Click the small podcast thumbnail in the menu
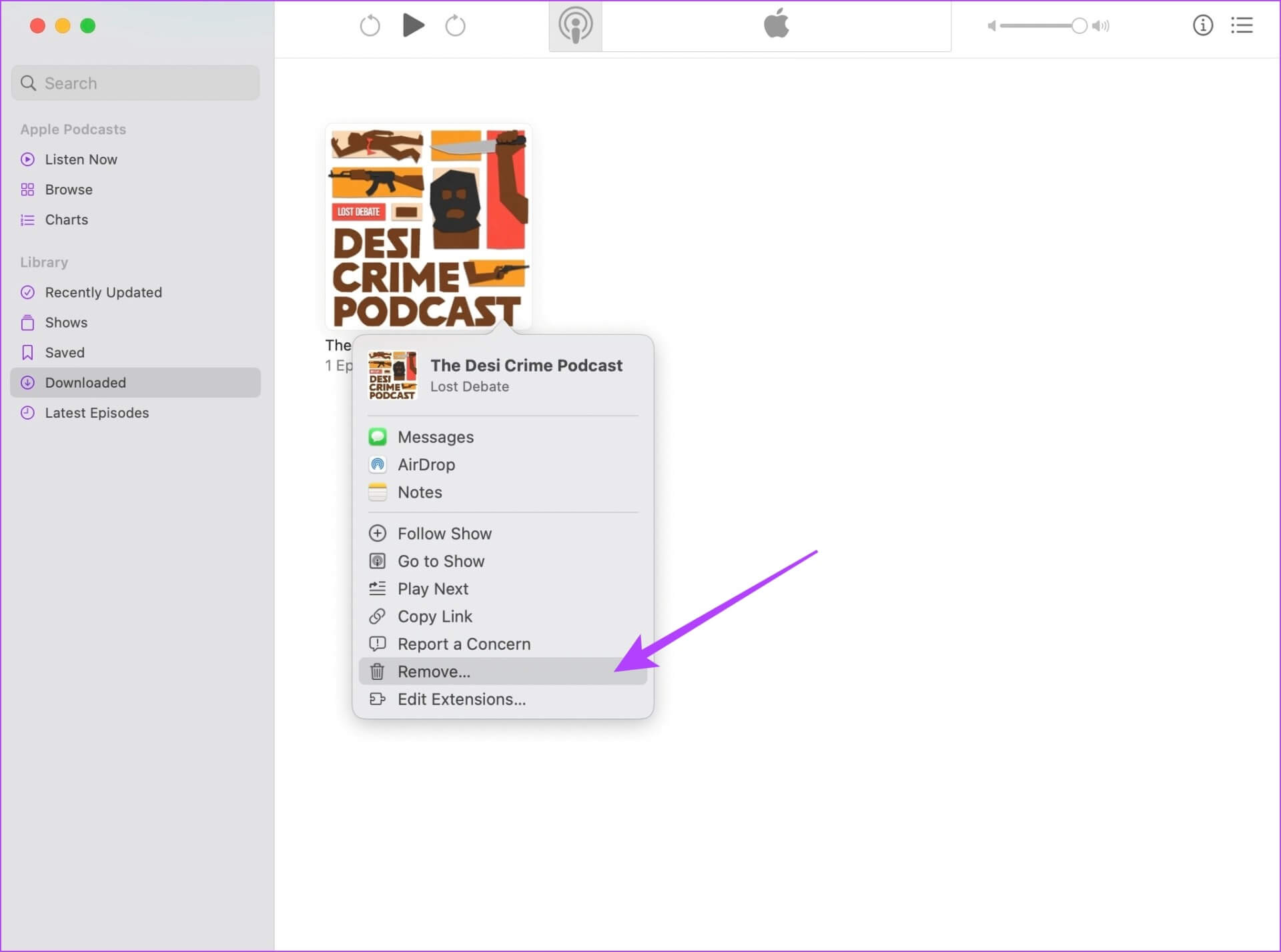1281x952 pixels. click(x=392, y=375)
